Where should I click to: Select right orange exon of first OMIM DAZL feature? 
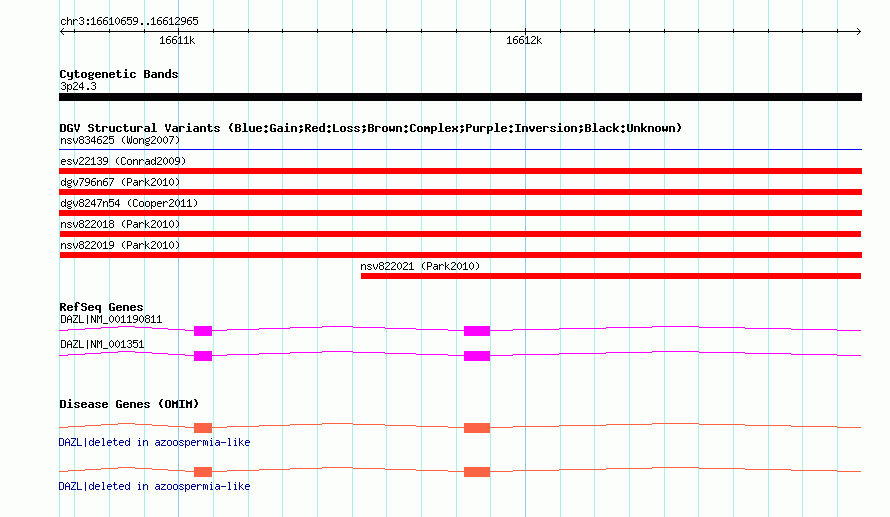477,428
